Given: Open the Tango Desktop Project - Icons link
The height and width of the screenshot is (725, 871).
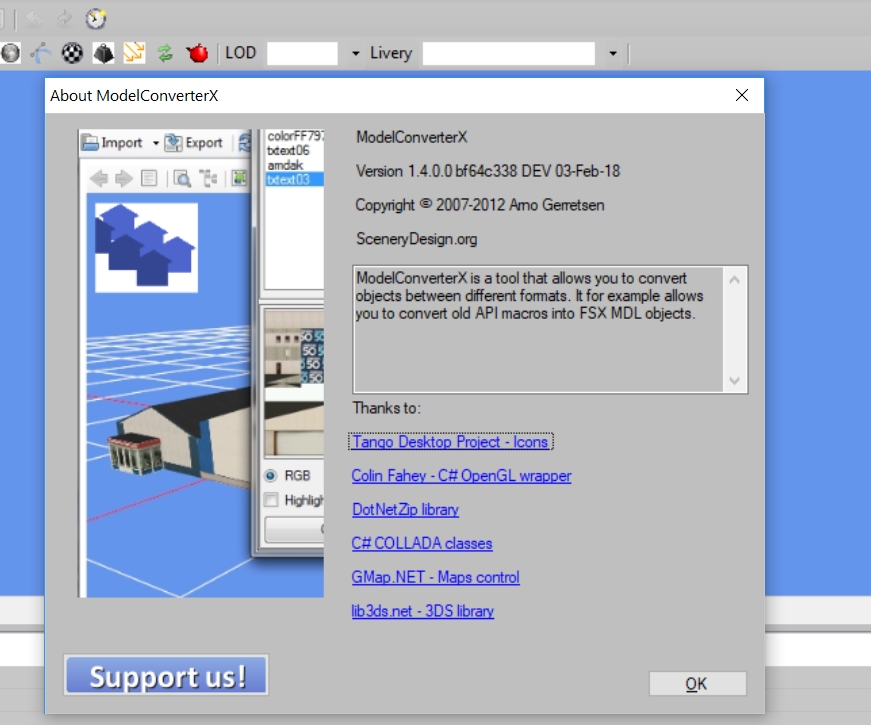Looking at the screenshot, I should click(450, 442).
